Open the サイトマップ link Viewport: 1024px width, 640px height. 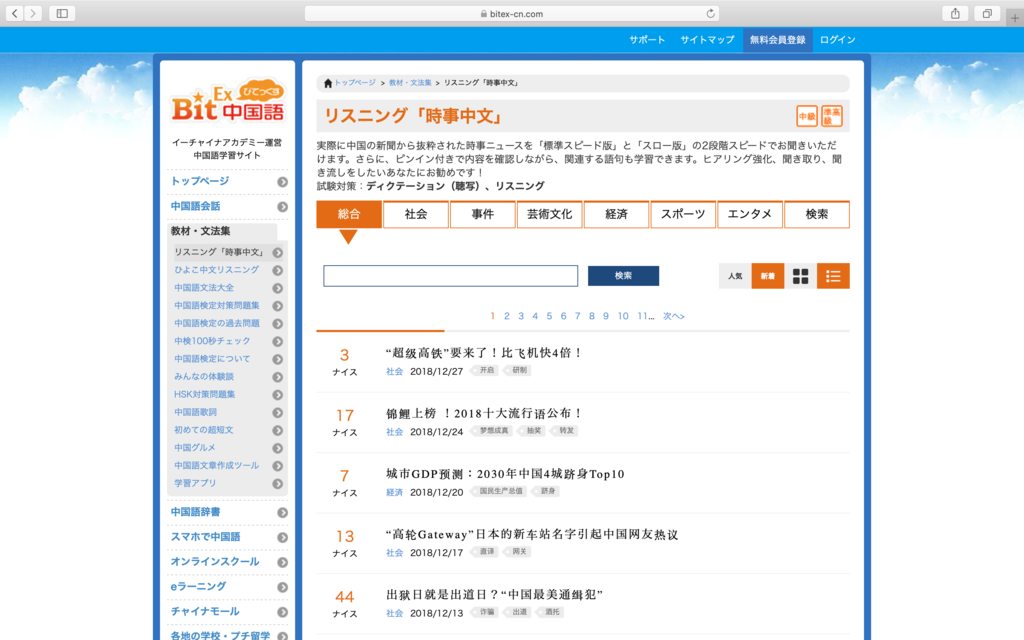pyautogui.click(x=707, y=40)
